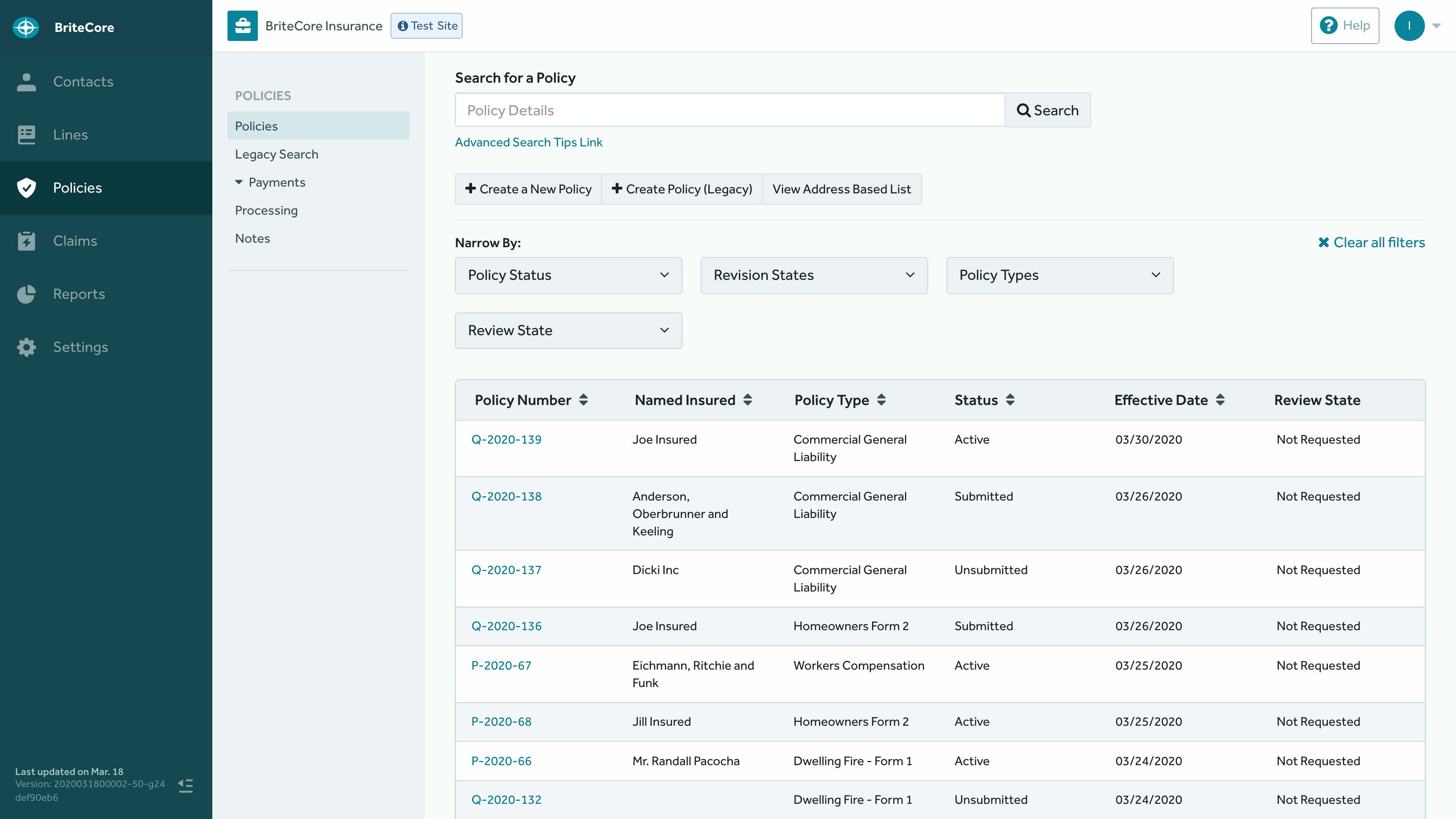1456x819 pixels.
Task: Go to Legacy Search
Action: (x=276, y=154)
